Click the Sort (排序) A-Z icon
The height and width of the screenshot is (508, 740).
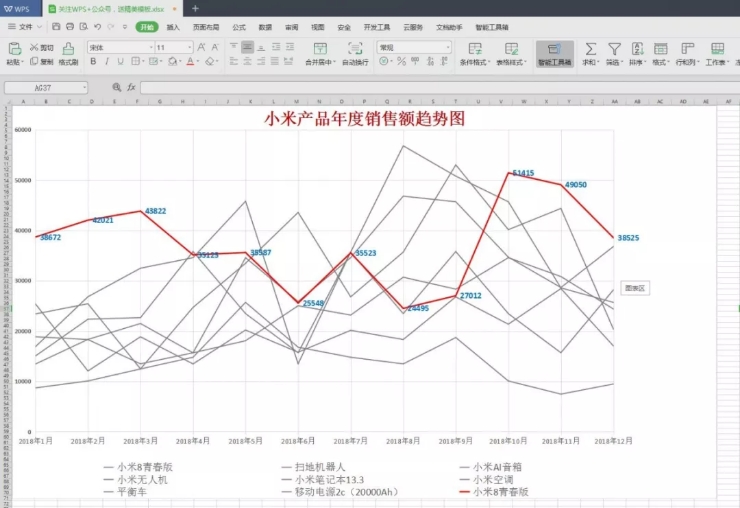pos(638,49)
